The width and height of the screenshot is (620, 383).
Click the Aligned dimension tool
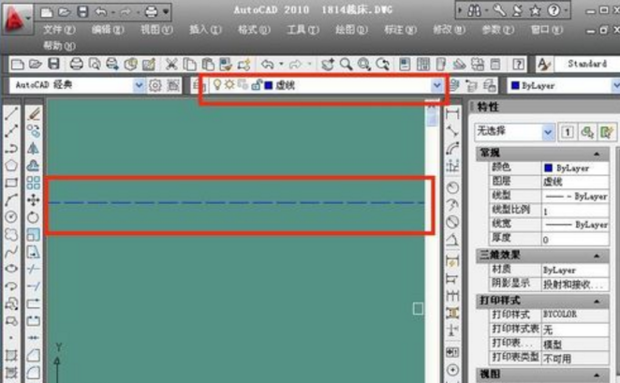click(x=453, y=131)
